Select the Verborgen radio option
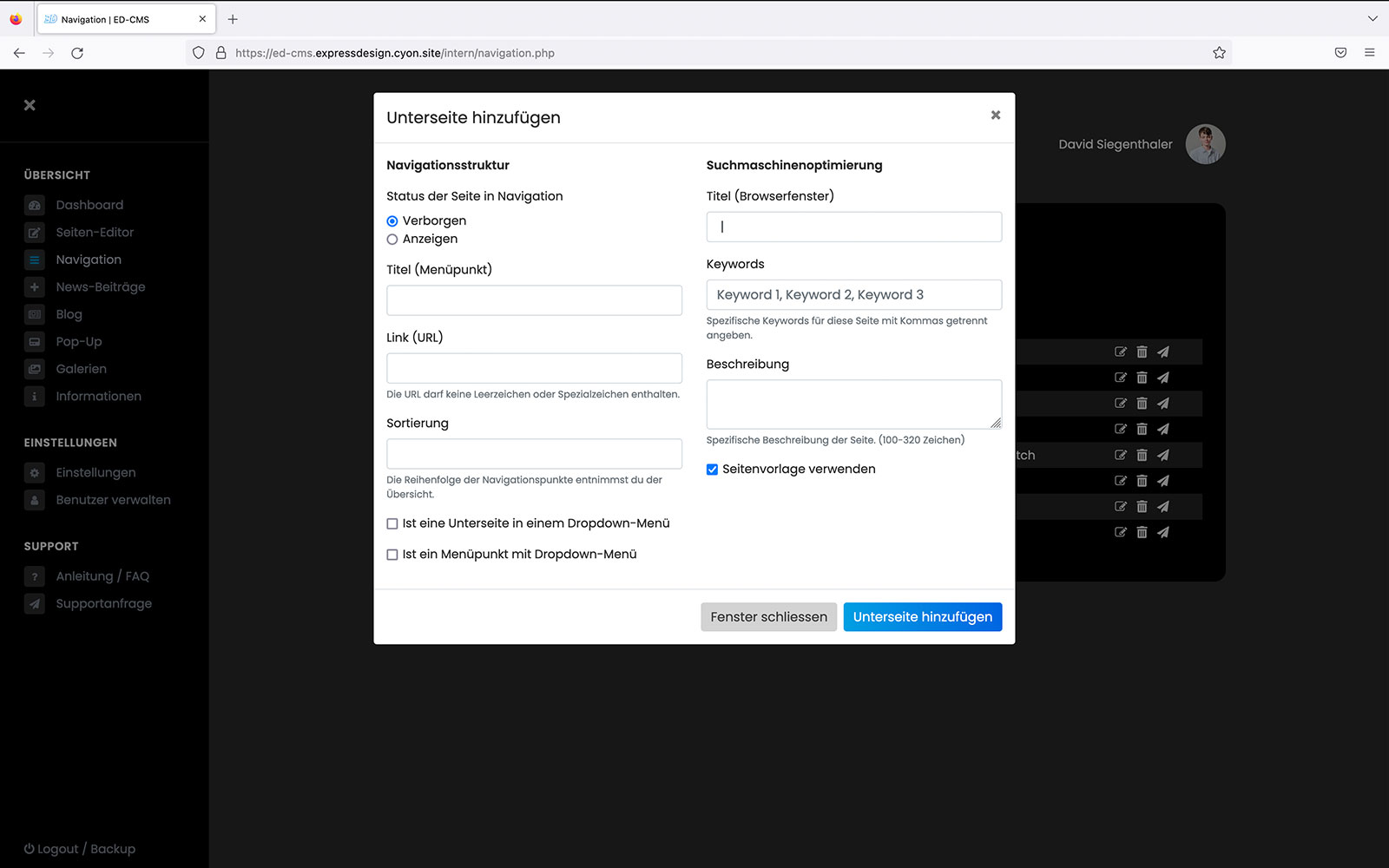 click(x=392, y=221)
